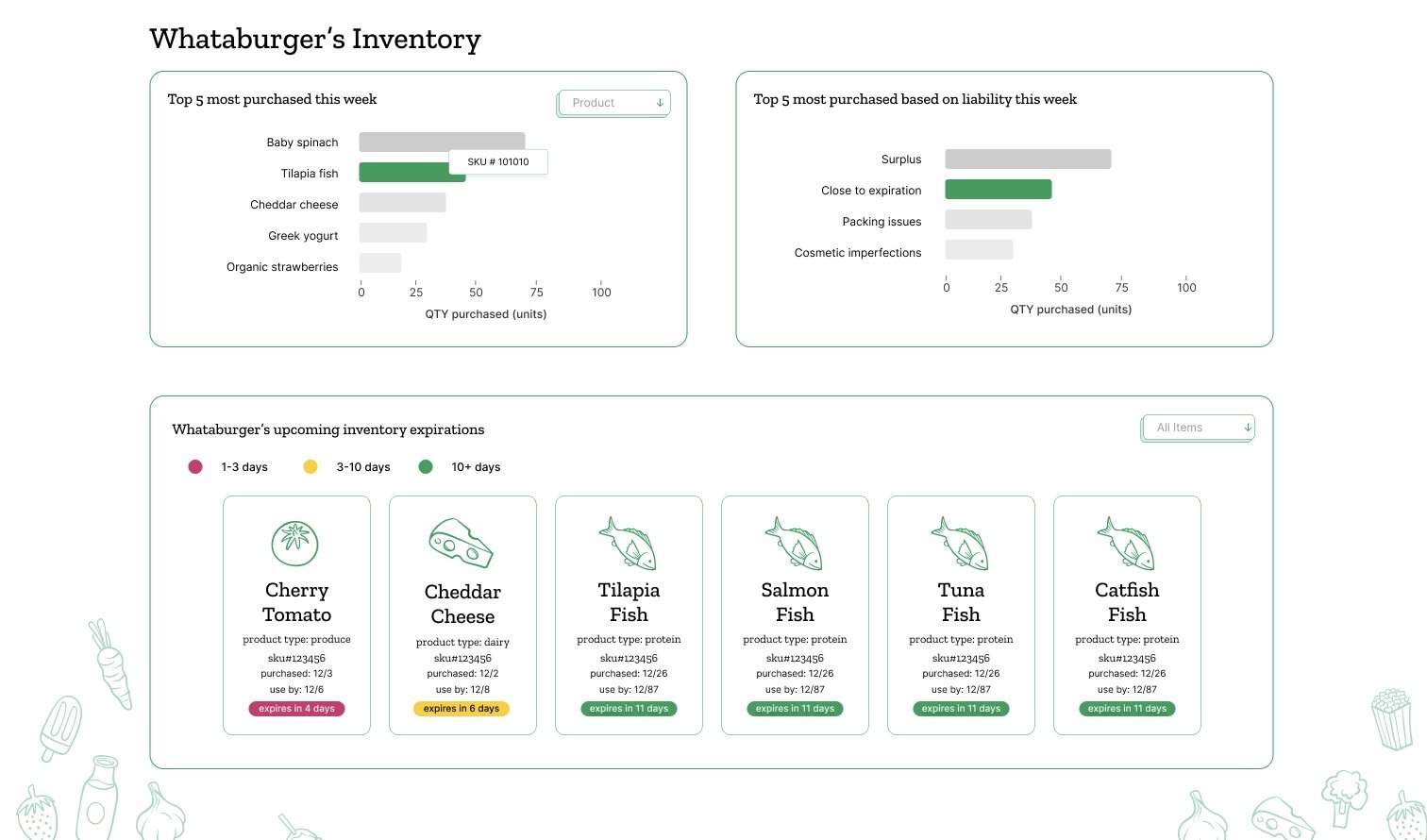The width and height of the screenshot is (1427, 840).
Task: Select the green 10+ days legend dot
Action: (x=426, y=466)
